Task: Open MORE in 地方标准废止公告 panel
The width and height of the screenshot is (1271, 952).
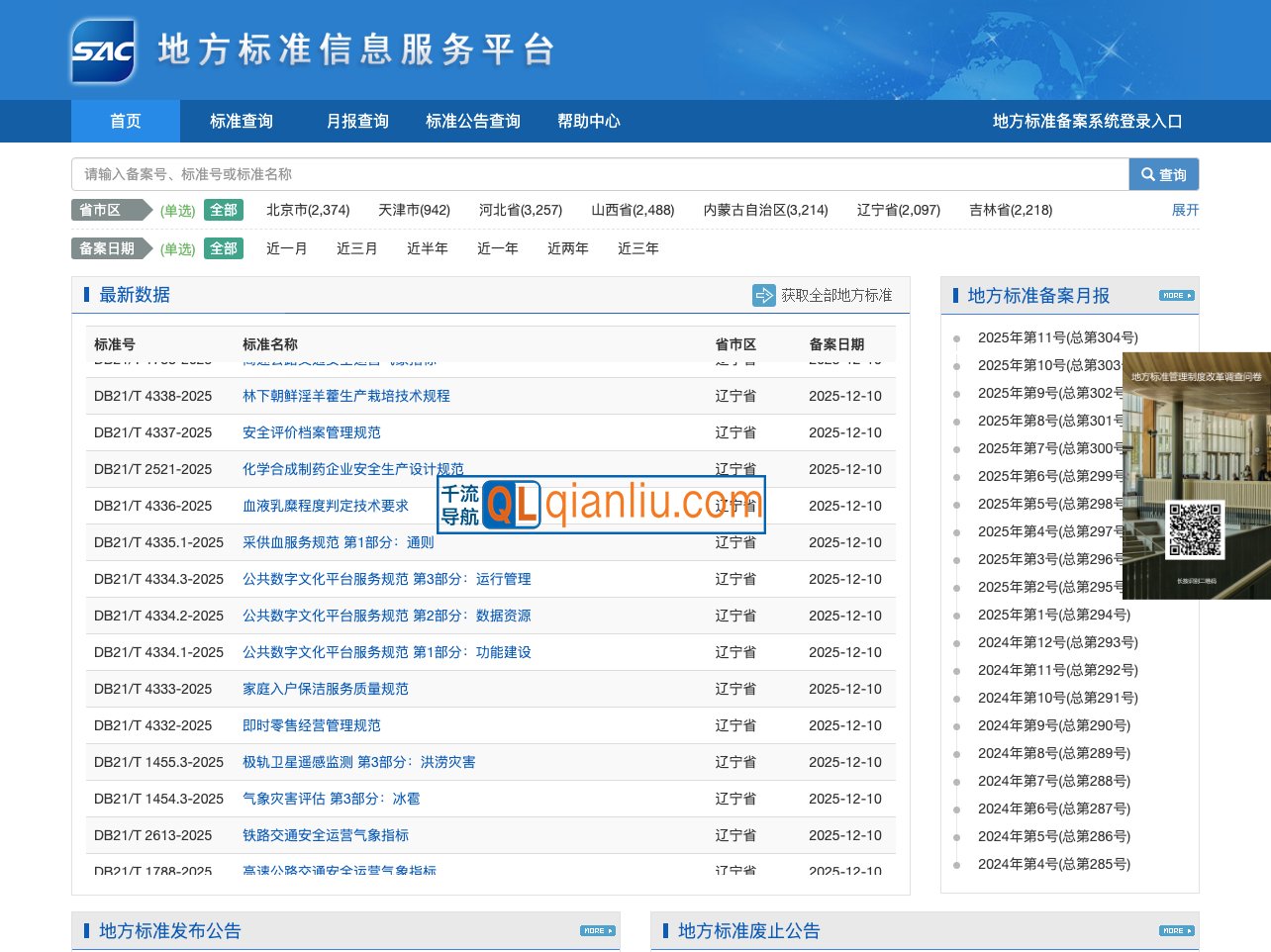Action: pyautogui.click(x=1176, y=931)
